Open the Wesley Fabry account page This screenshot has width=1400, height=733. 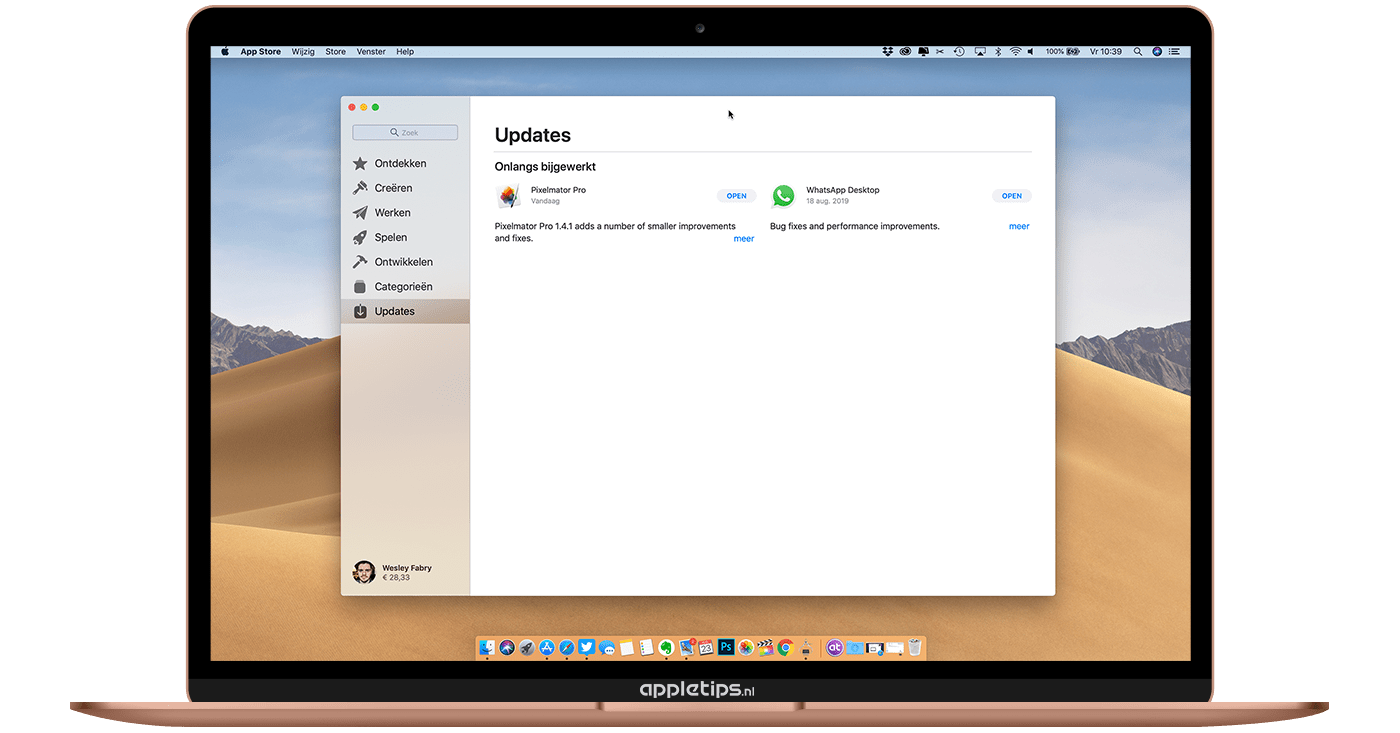pyautogui.click(x=393, y=572)
